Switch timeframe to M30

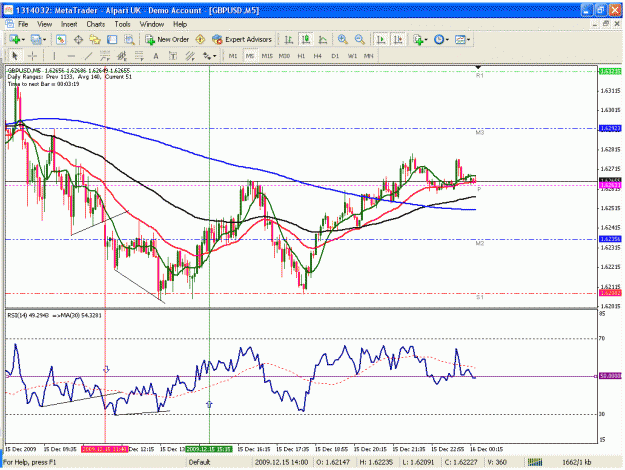[x=284, y=56]
